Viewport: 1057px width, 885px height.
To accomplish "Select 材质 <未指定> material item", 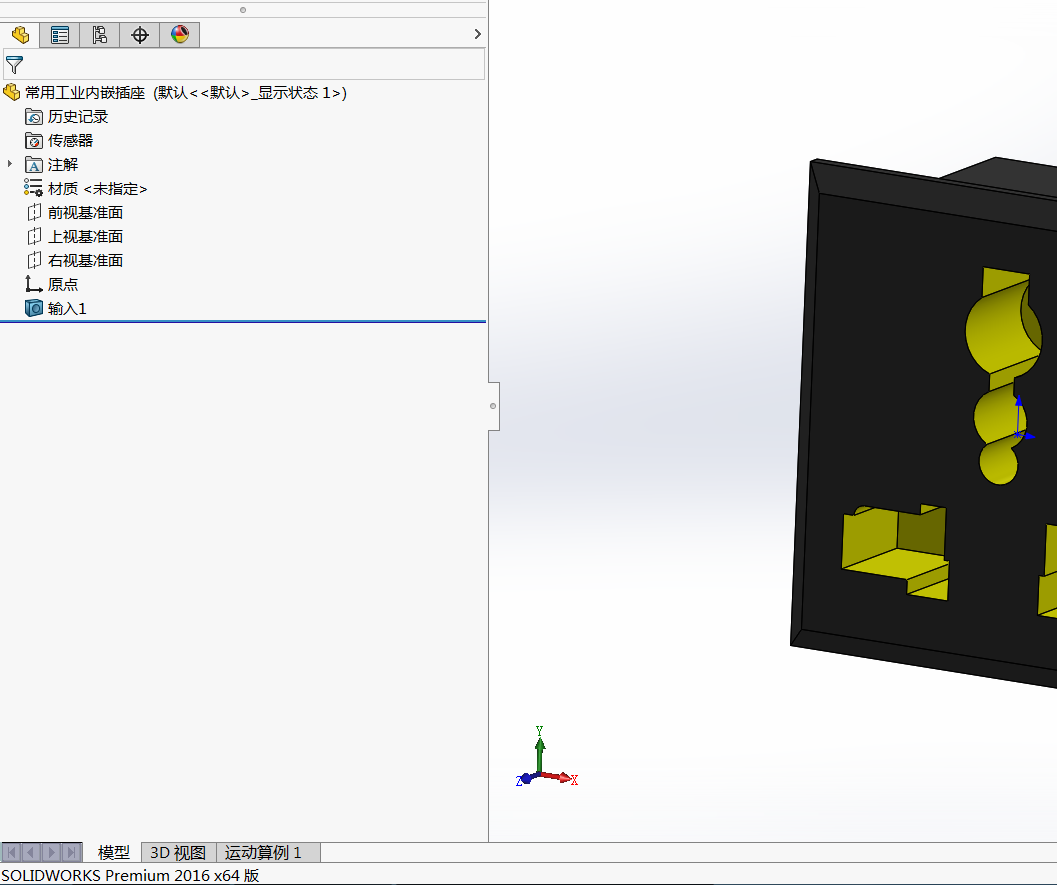I will (x=97, y=189).
